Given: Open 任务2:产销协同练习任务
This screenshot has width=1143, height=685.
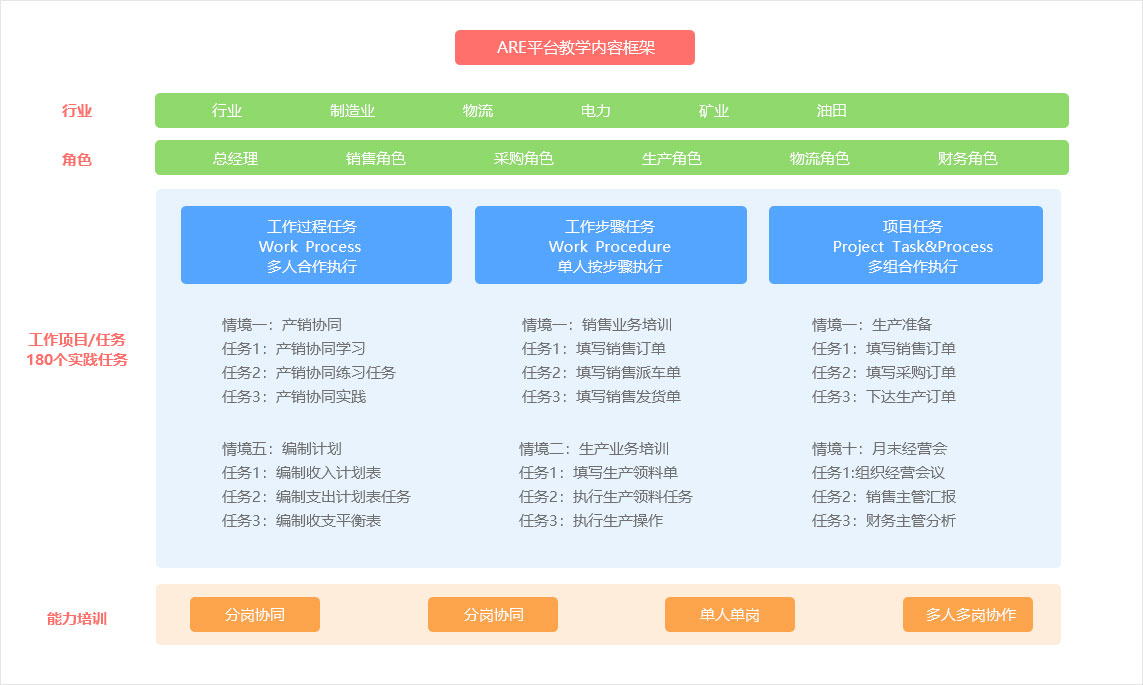Looking at the screenshot, I should tap(309, 373).
